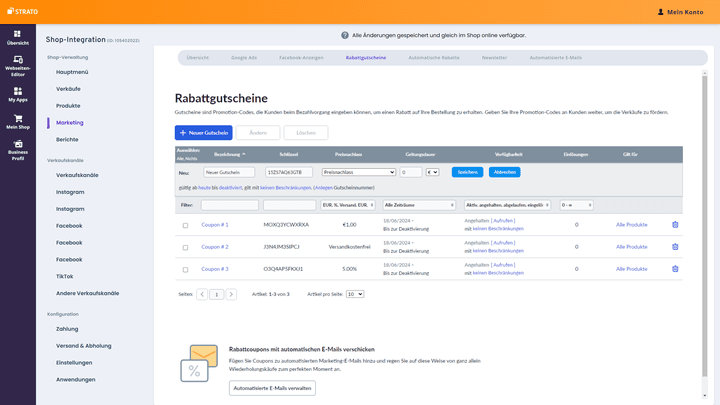Viewport: 720px width, 405px height.
Task: Open Verkäufe in the sidebar
Action: pos(68,89)
